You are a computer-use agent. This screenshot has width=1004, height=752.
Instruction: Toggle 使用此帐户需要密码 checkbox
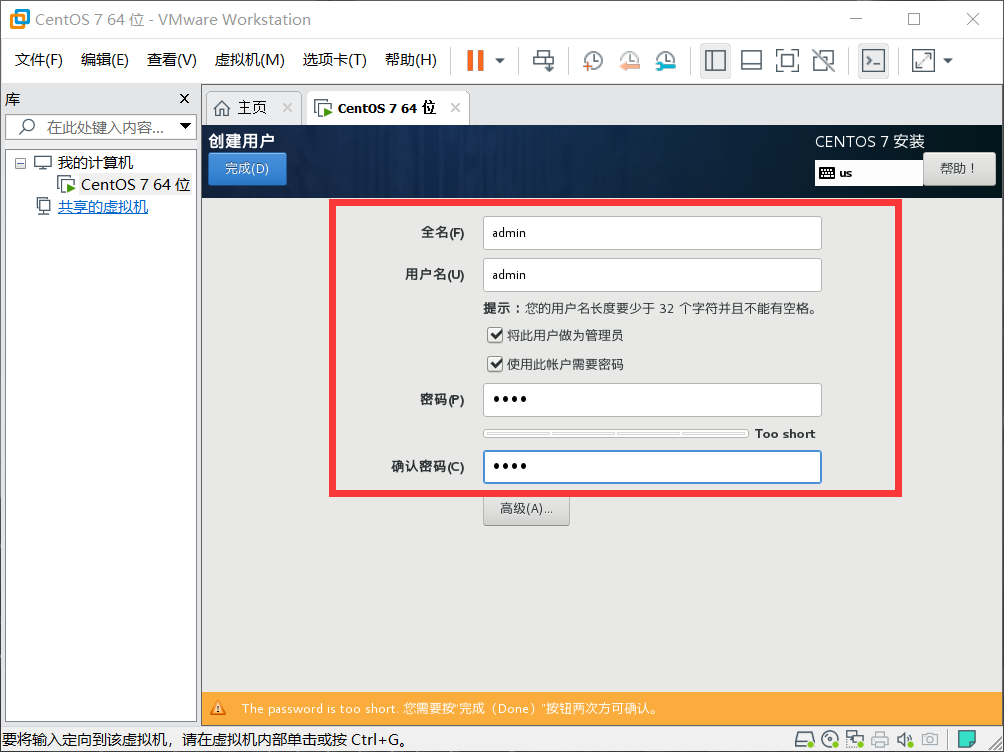pyautogui.click(x=494, y=364)
